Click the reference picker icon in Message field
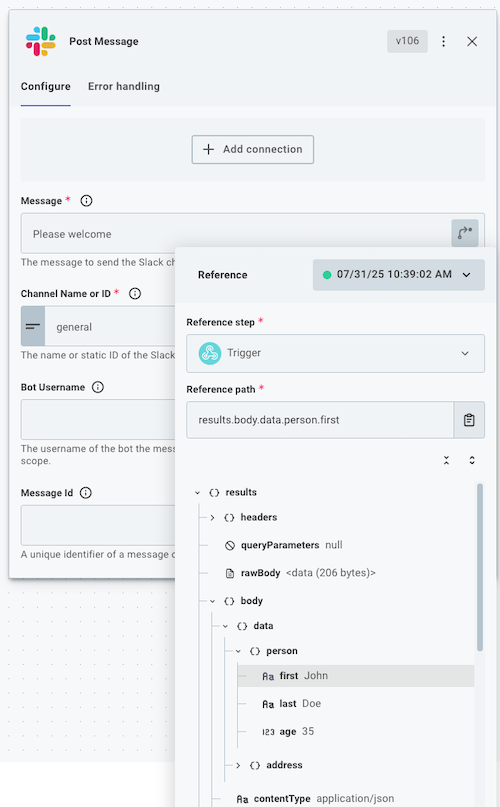Screen dimensions: 500x807 (465, 233)
